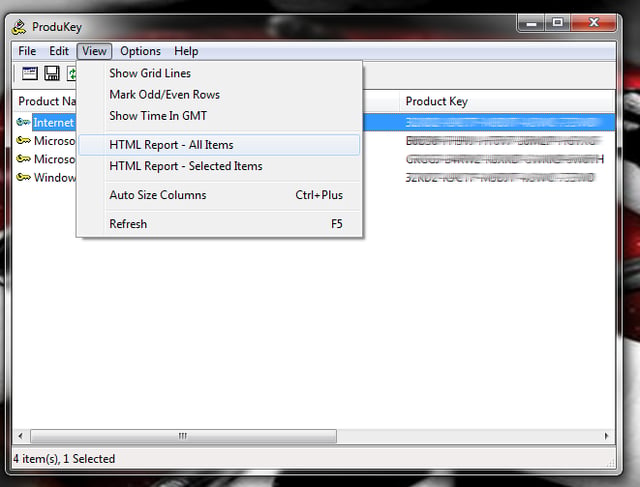Viewport: 640px width, 487px height.
Task: Choose HTML Report - Selected Items
Action: click(220, 166)
